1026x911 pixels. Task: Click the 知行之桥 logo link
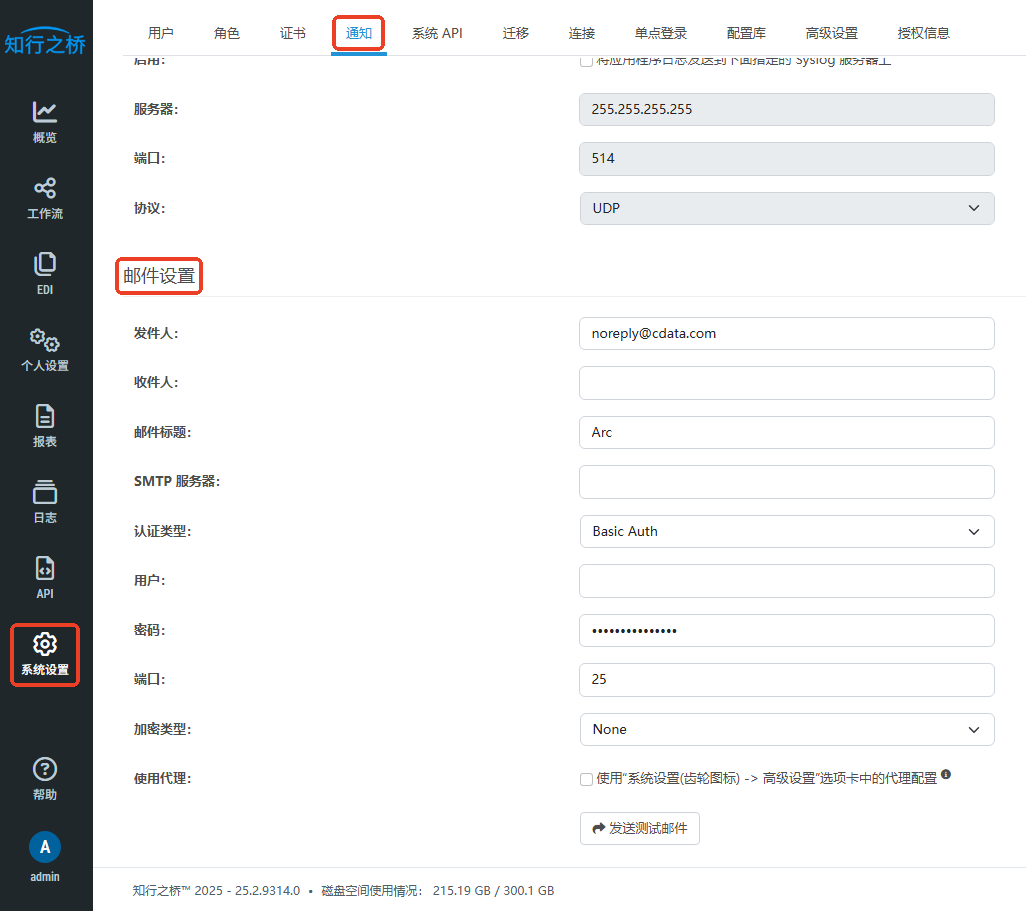click(46, 43)
